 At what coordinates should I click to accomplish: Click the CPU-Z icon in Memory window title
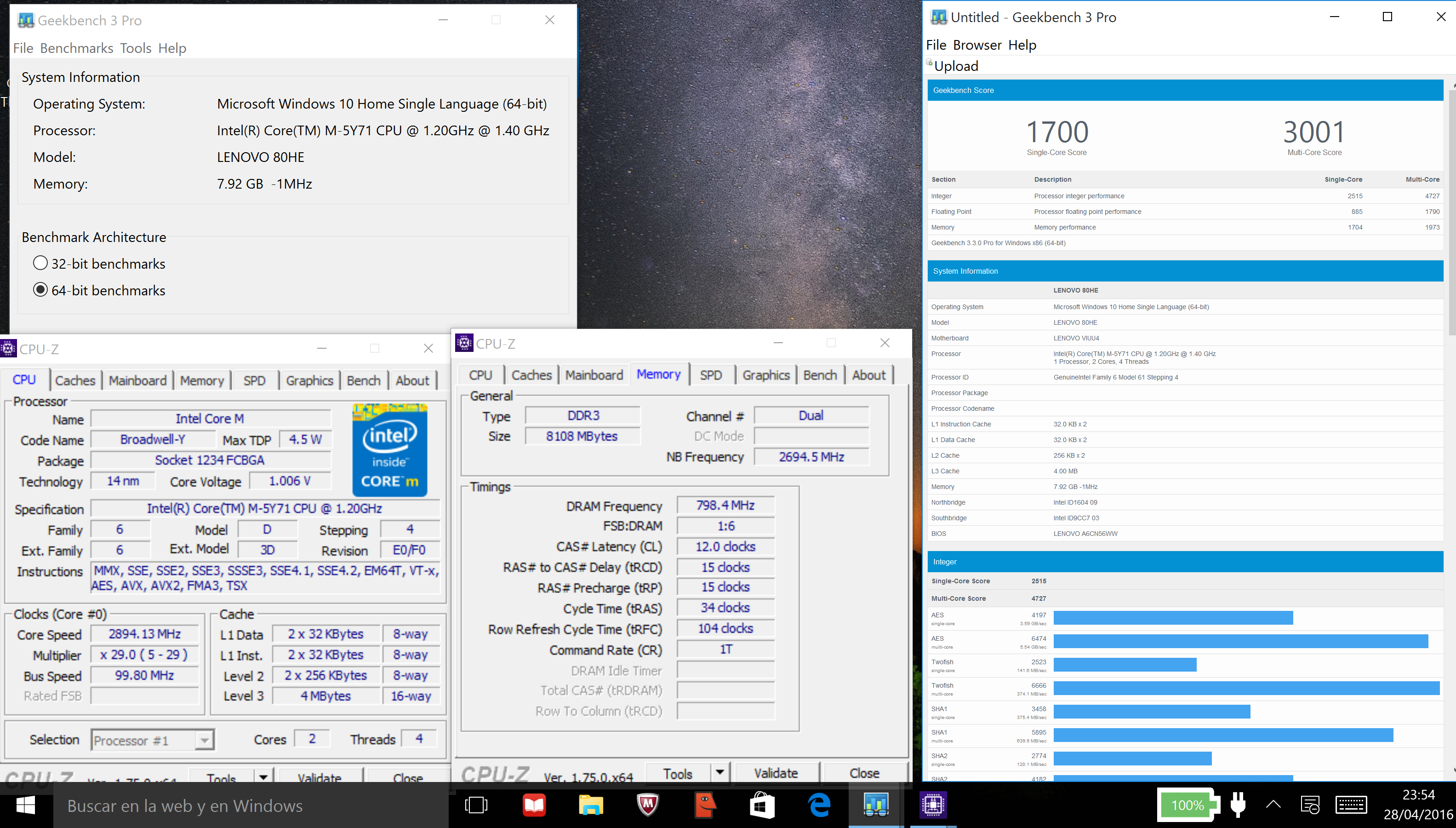pos(464,343)
